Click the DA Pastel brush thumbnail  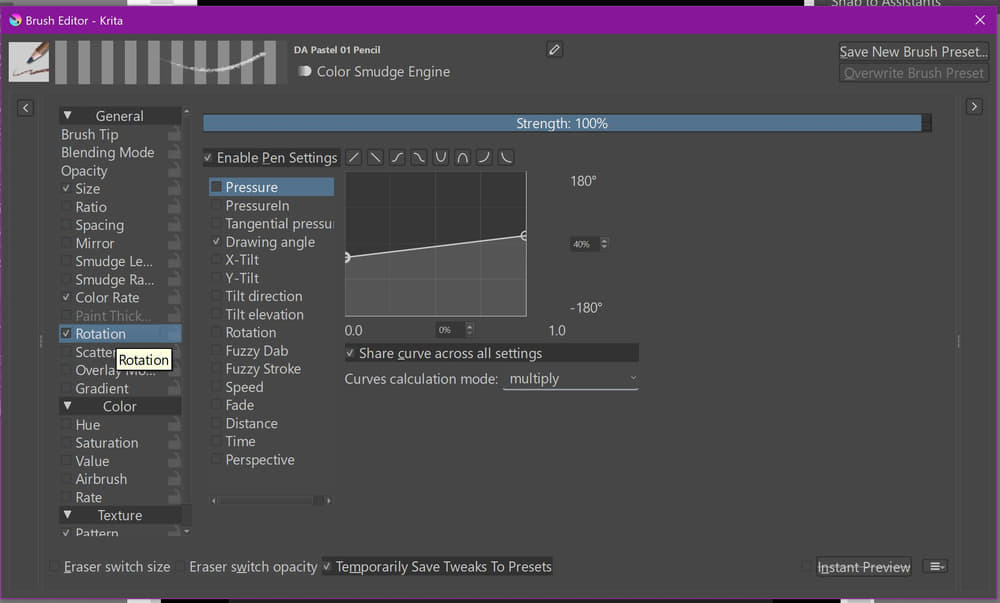(29, 62)
